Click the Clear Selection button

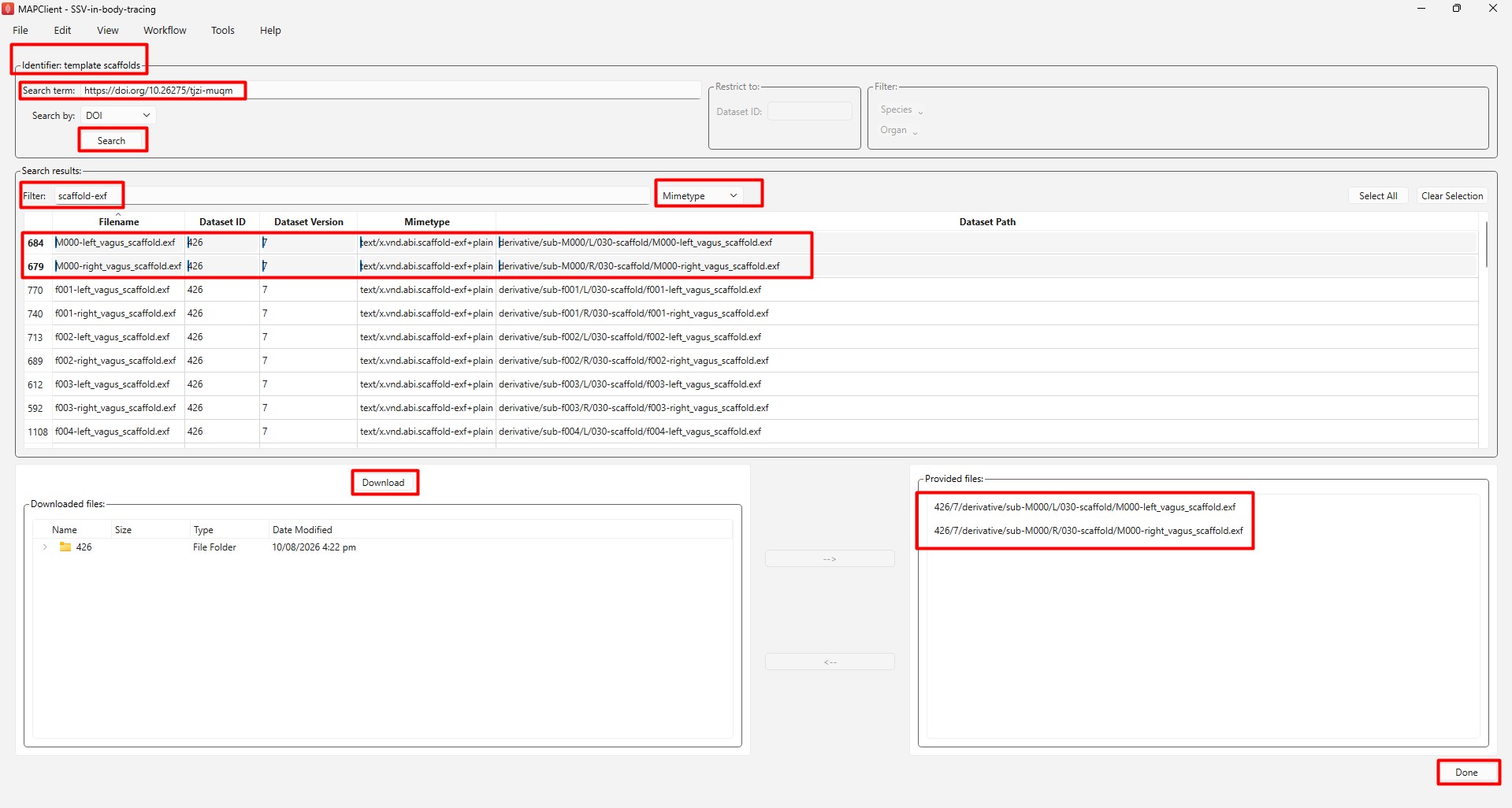click(1452, 195)
